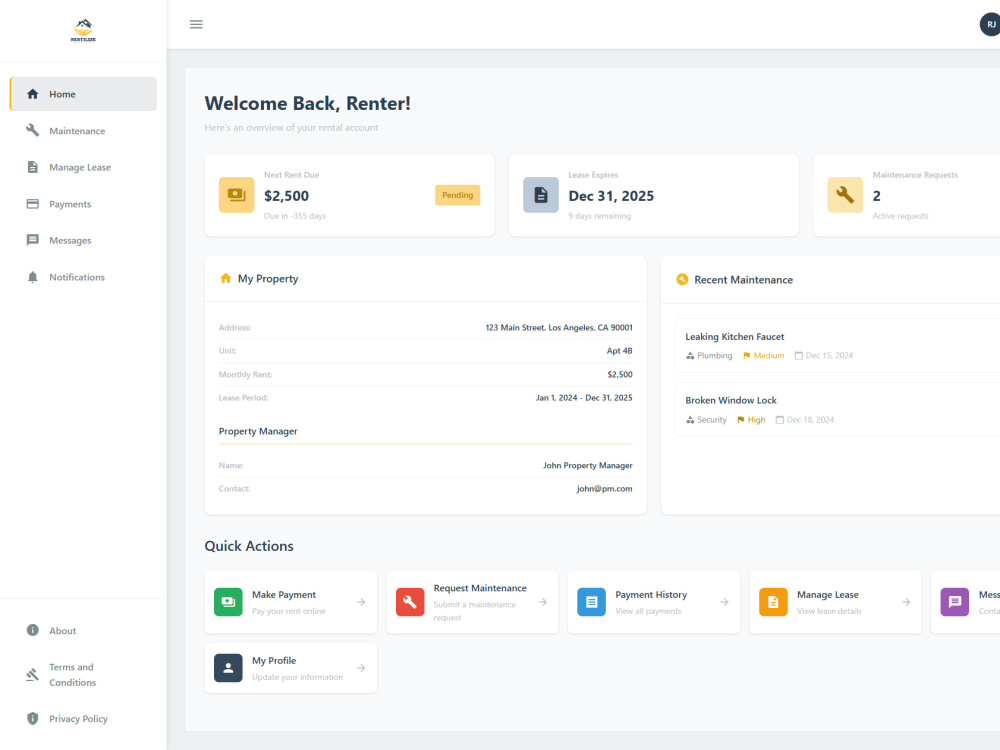
Task: Click the $2,500 Next Rent Due amount
Action: 286,196
